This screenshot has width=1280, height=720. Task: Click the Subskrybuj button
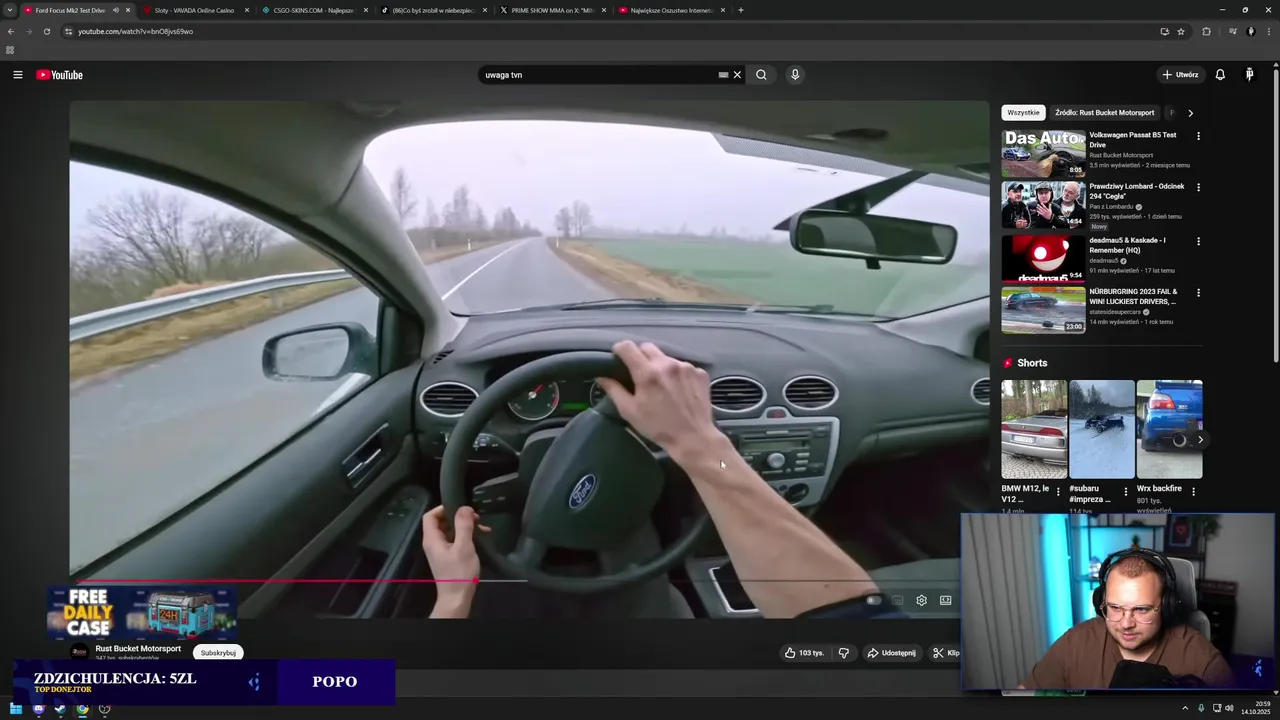click(x=218, y=653)
